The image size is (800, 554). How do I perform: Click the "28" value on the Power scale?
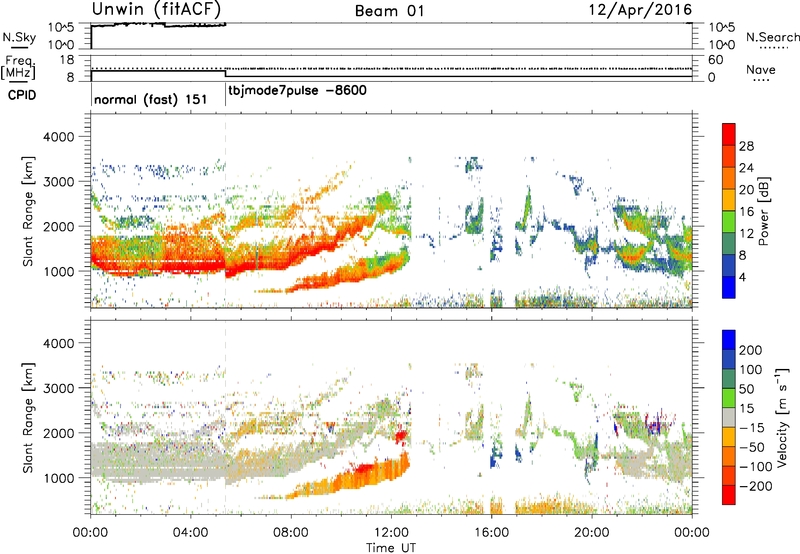(x=746, y=146)
